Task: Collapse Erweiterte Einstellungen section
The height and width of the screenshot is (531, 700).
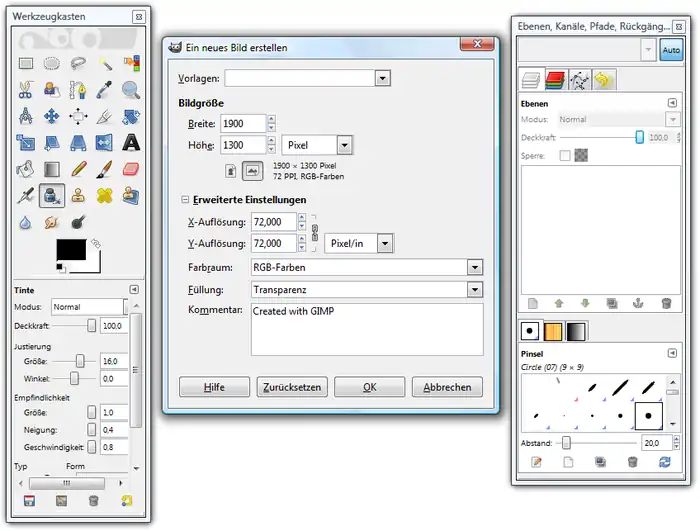Action: [185, 200]
